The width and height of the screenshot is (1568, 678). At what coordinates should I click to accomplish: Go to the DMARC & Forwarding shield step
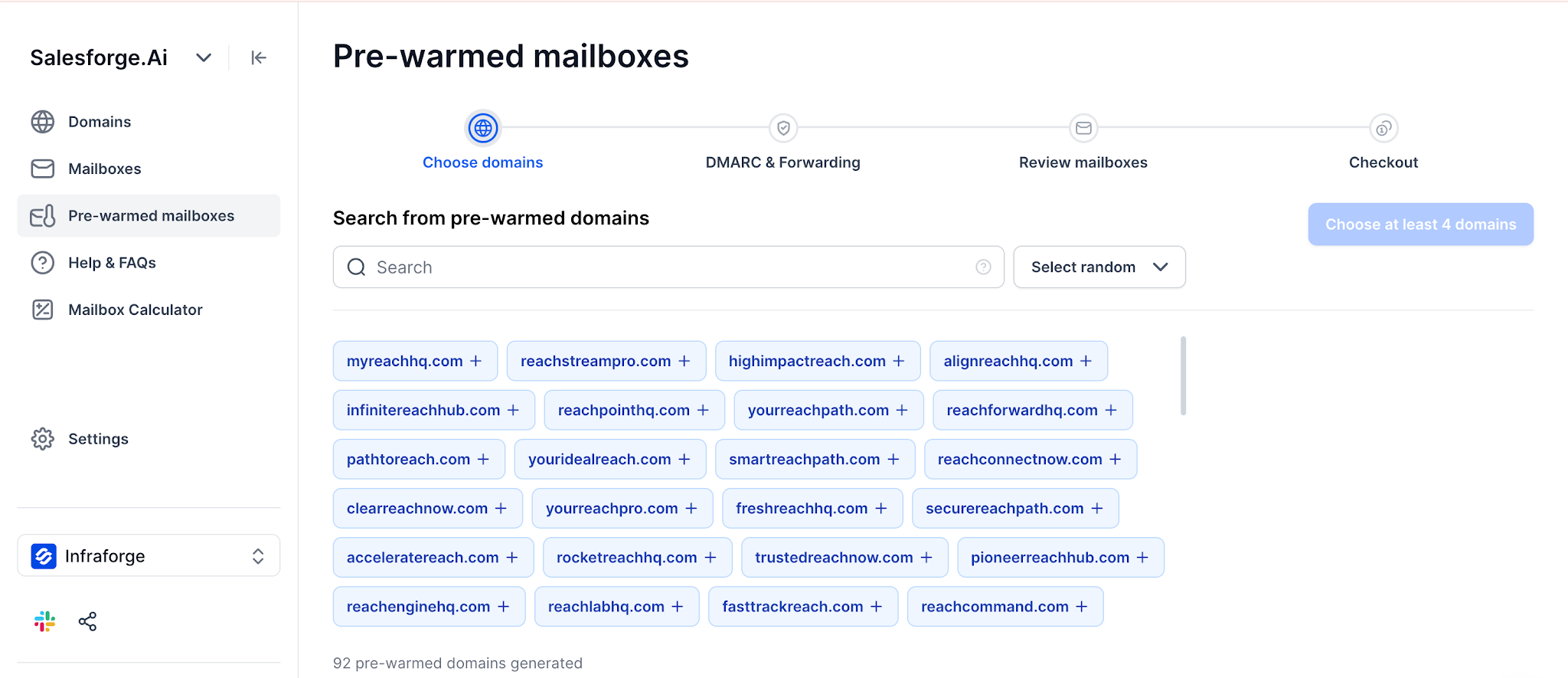(x=783, y=128)
